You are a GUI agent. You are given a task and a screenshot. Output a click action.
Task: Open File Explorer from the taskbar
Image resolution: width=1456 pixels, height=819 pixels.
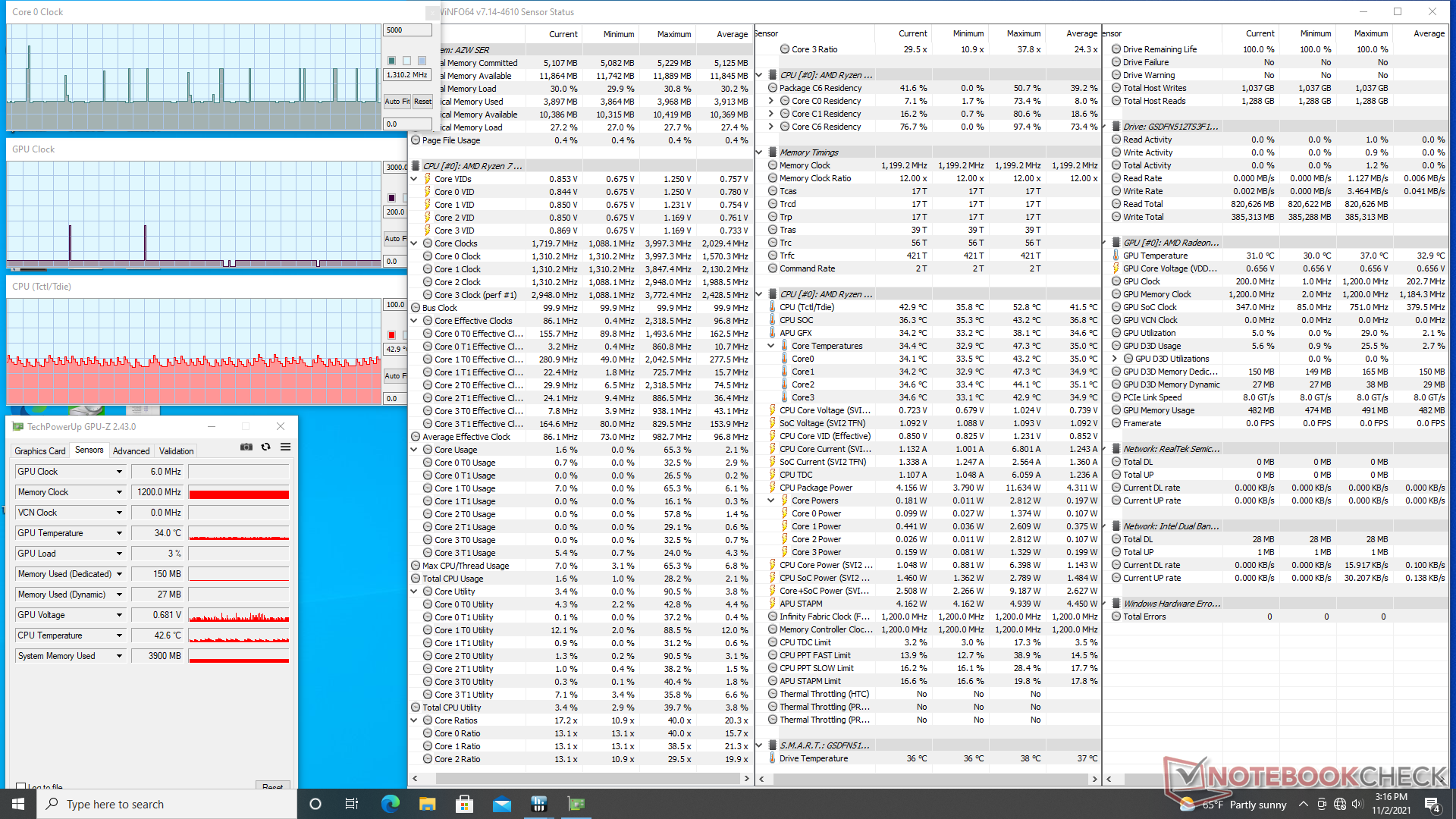[427, 804]
